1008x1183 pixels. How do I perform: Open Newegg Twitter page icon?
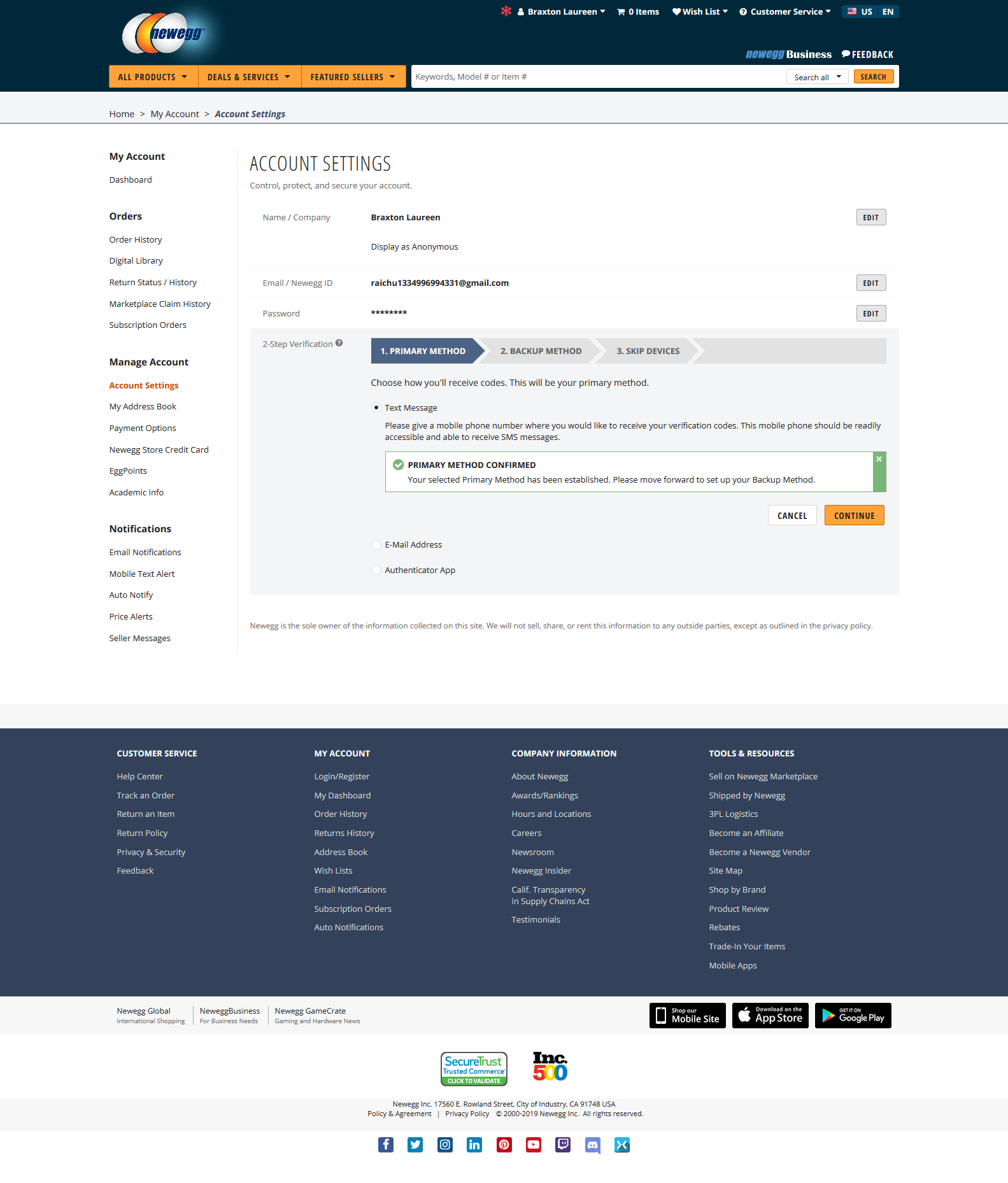pyautogui.click(x=415, y=1145)
